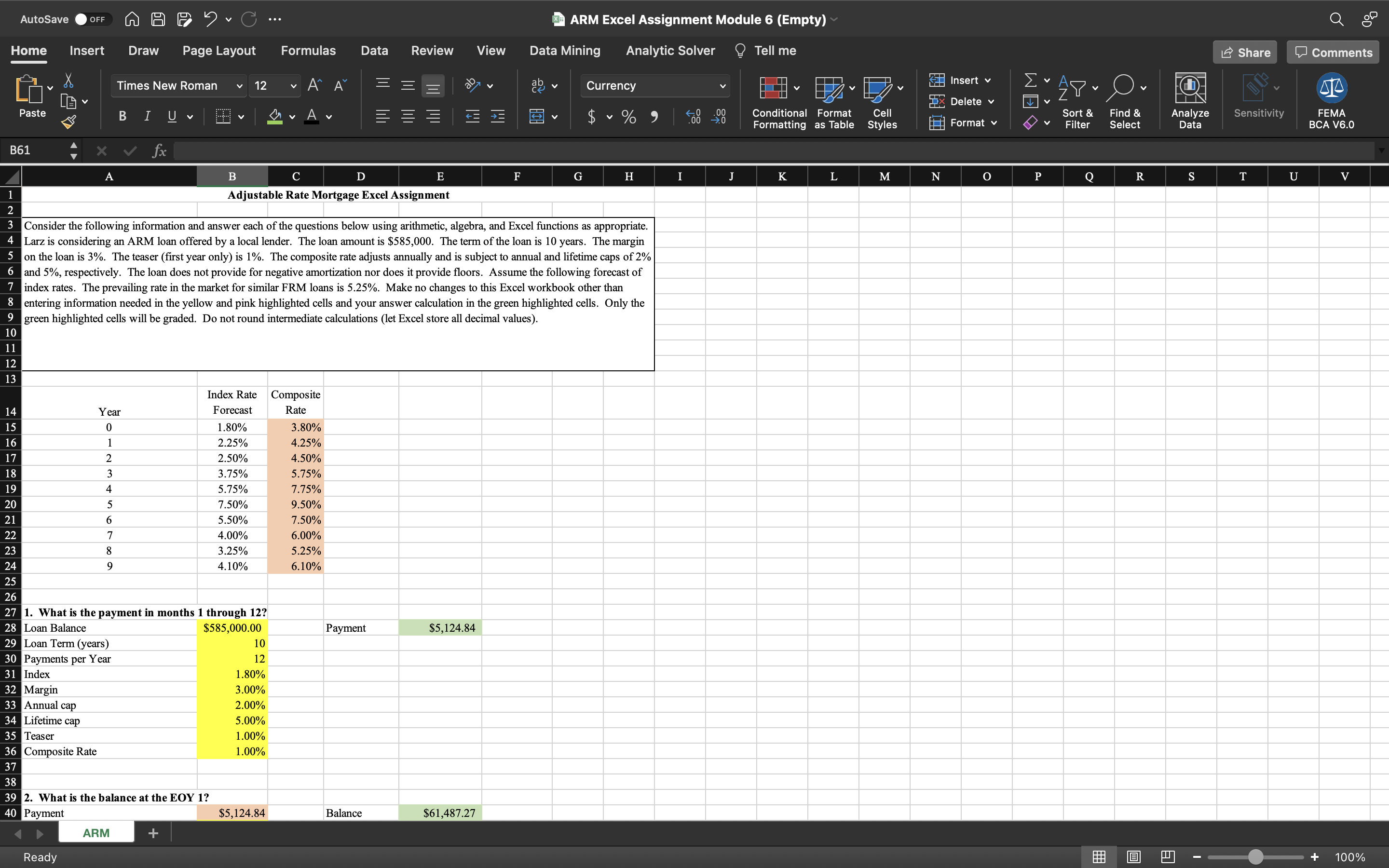Select the Percent style icon
Screen dimensions: 1389x868
[x=628, y=117]
